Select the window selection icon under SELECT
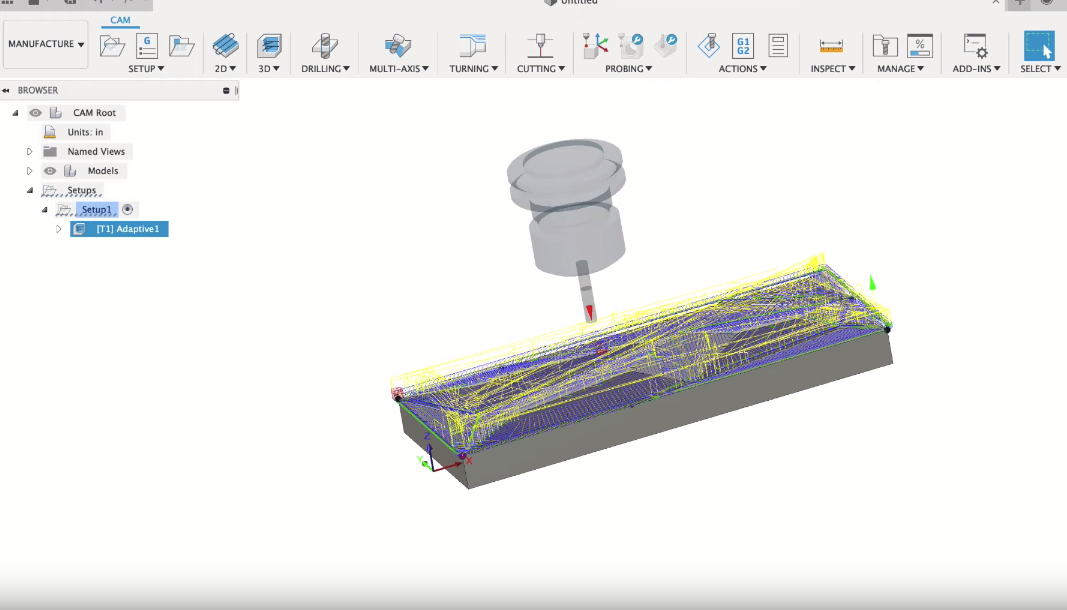 (1039, 44)
